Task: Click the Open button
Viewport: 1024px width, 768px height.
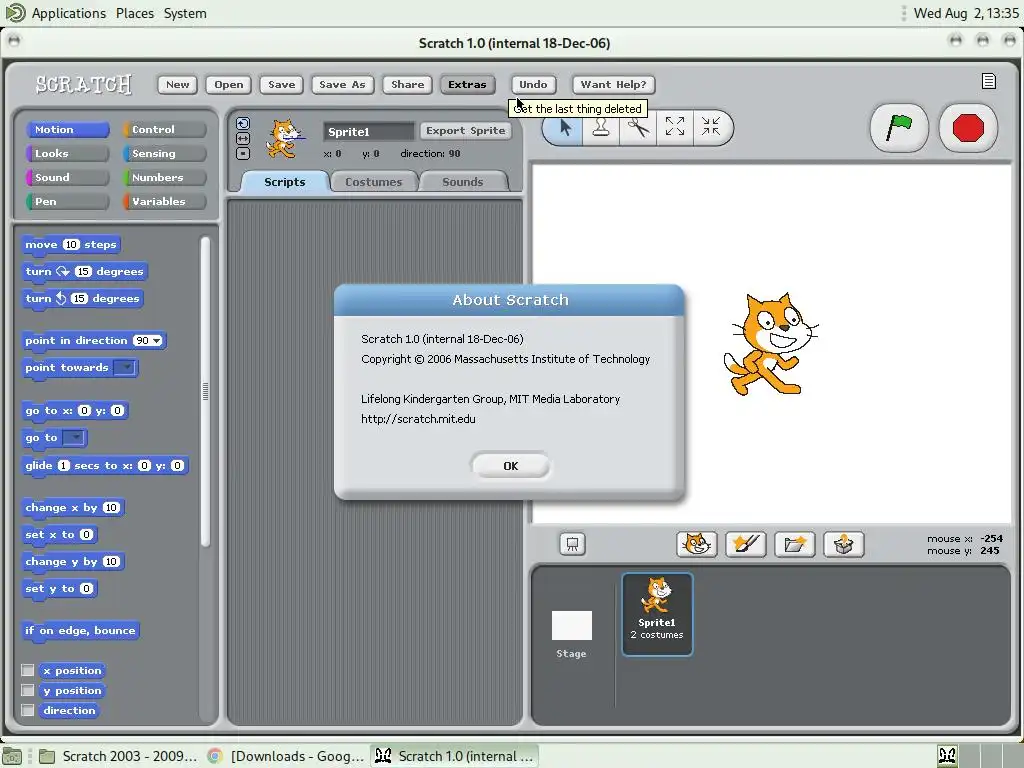Action: point(229,84)
